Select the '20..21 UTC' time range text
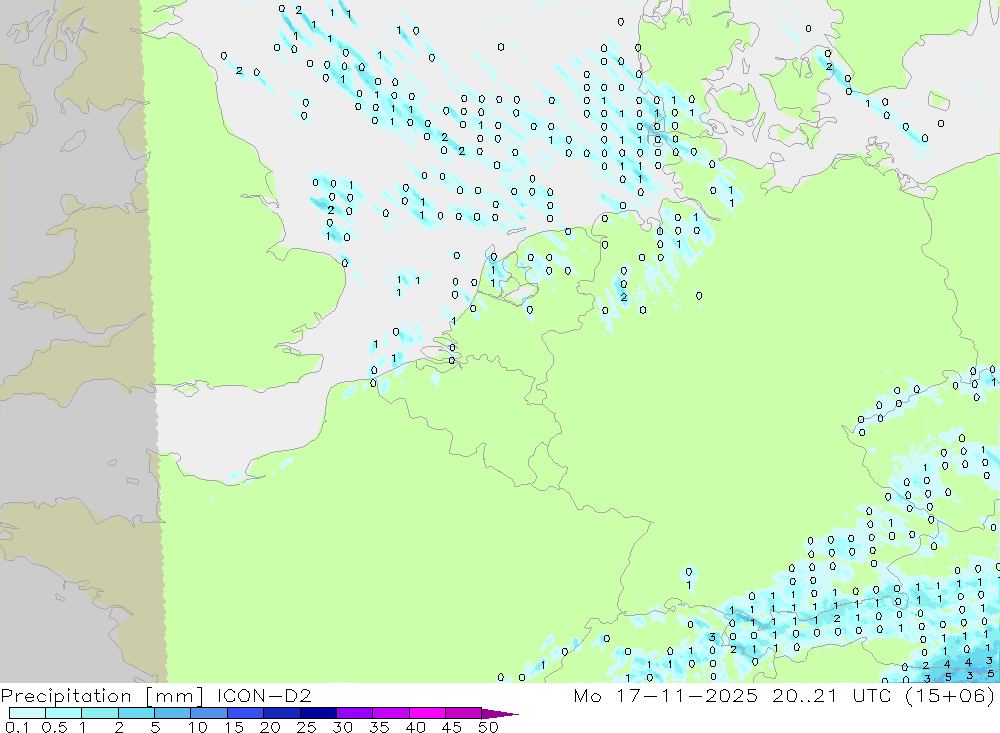Screen dimensions: 1000x733 831,695
